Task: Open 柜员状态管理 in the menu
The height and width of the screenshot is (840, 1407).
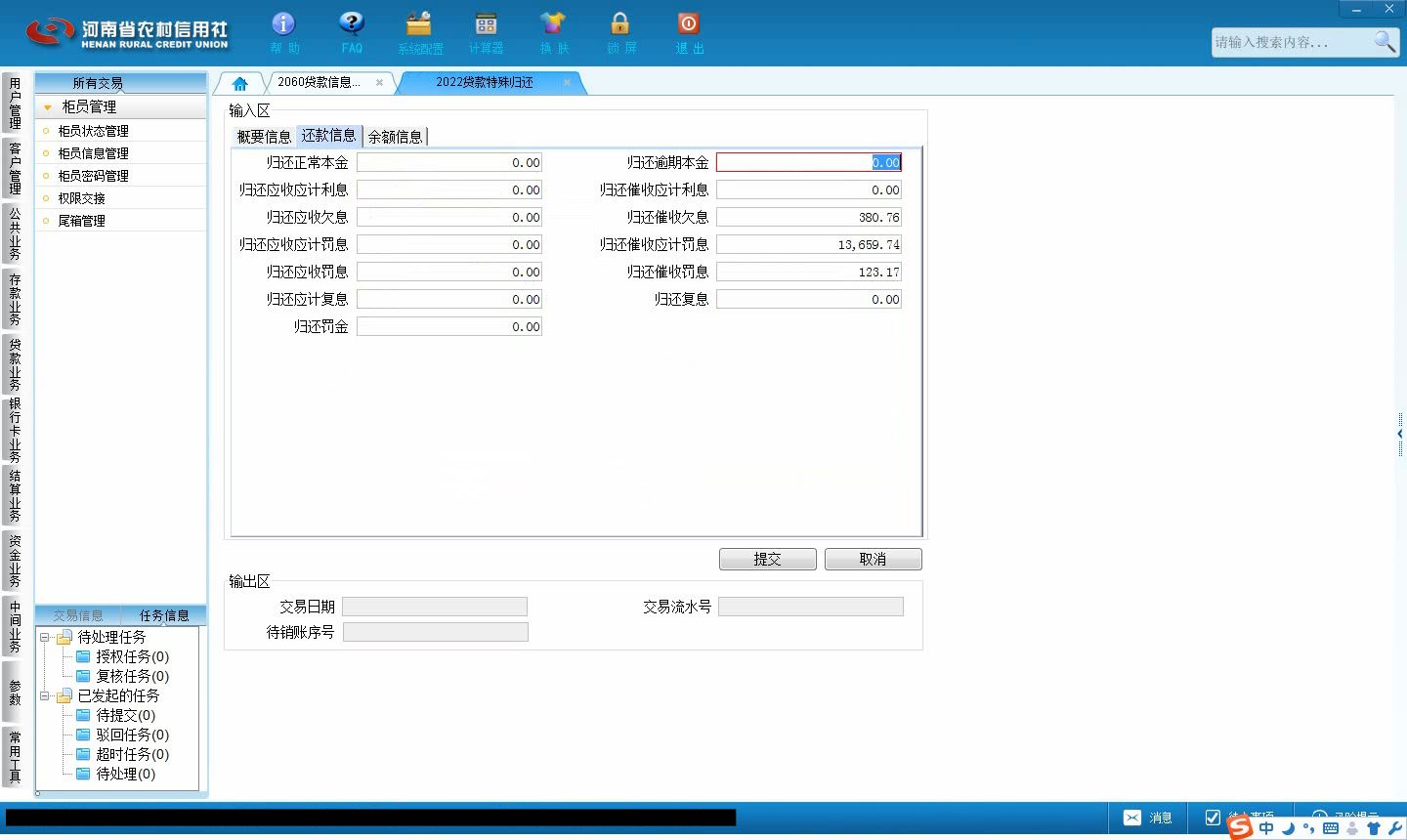Action: (93, 131)
